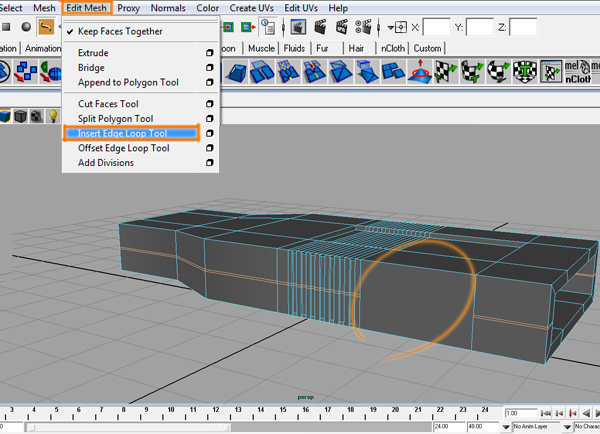Open the Mesh menu
Image resolution: width=600 pixels, height=434 pixels.
pos(44,8)
